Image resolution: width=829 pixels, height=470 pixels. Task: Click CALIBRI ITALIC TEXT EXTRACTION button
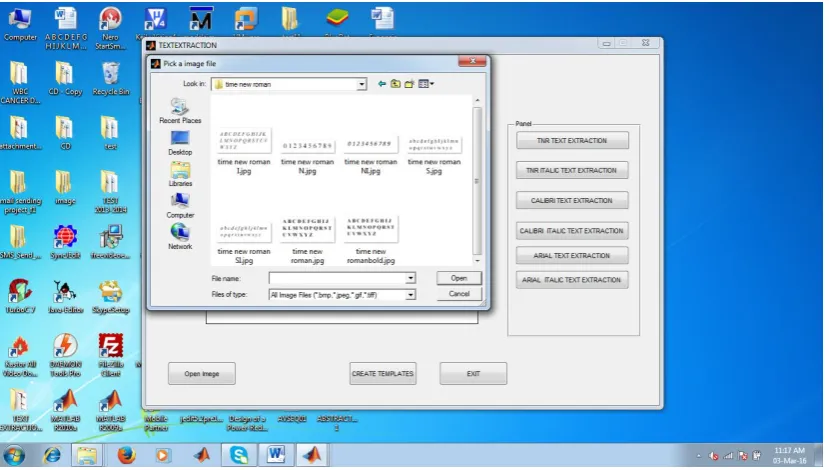tap(572, 231)
